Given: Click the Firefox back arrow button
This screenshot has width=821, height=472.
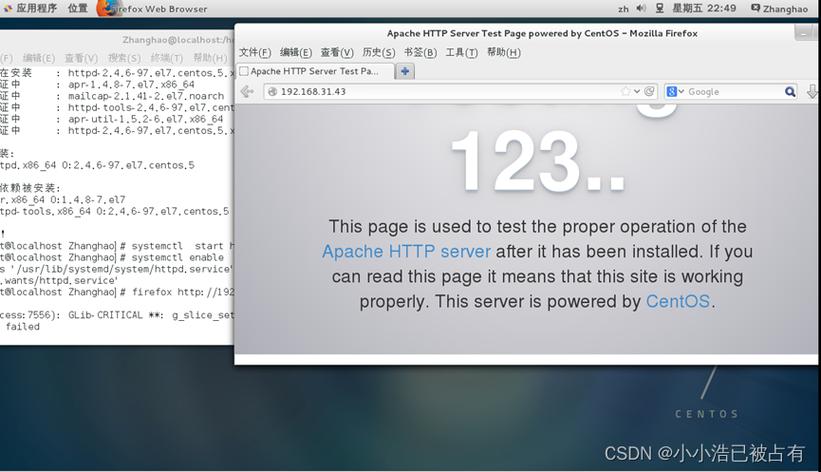Looking at the screenshot, I should pos(247,92).
